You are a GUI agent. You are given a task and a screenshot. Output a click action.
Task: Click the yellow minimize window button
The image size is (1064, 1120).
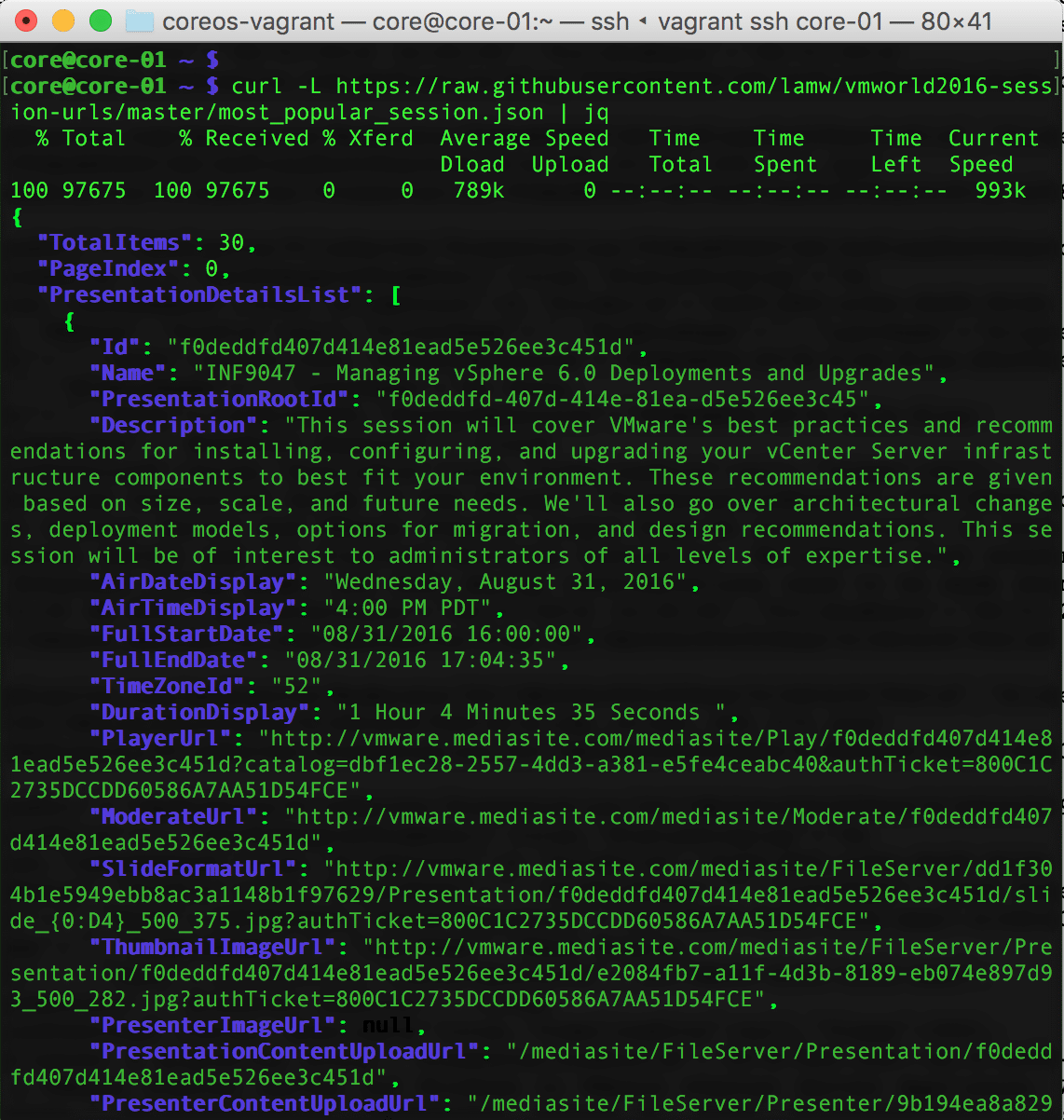(63, 20)
